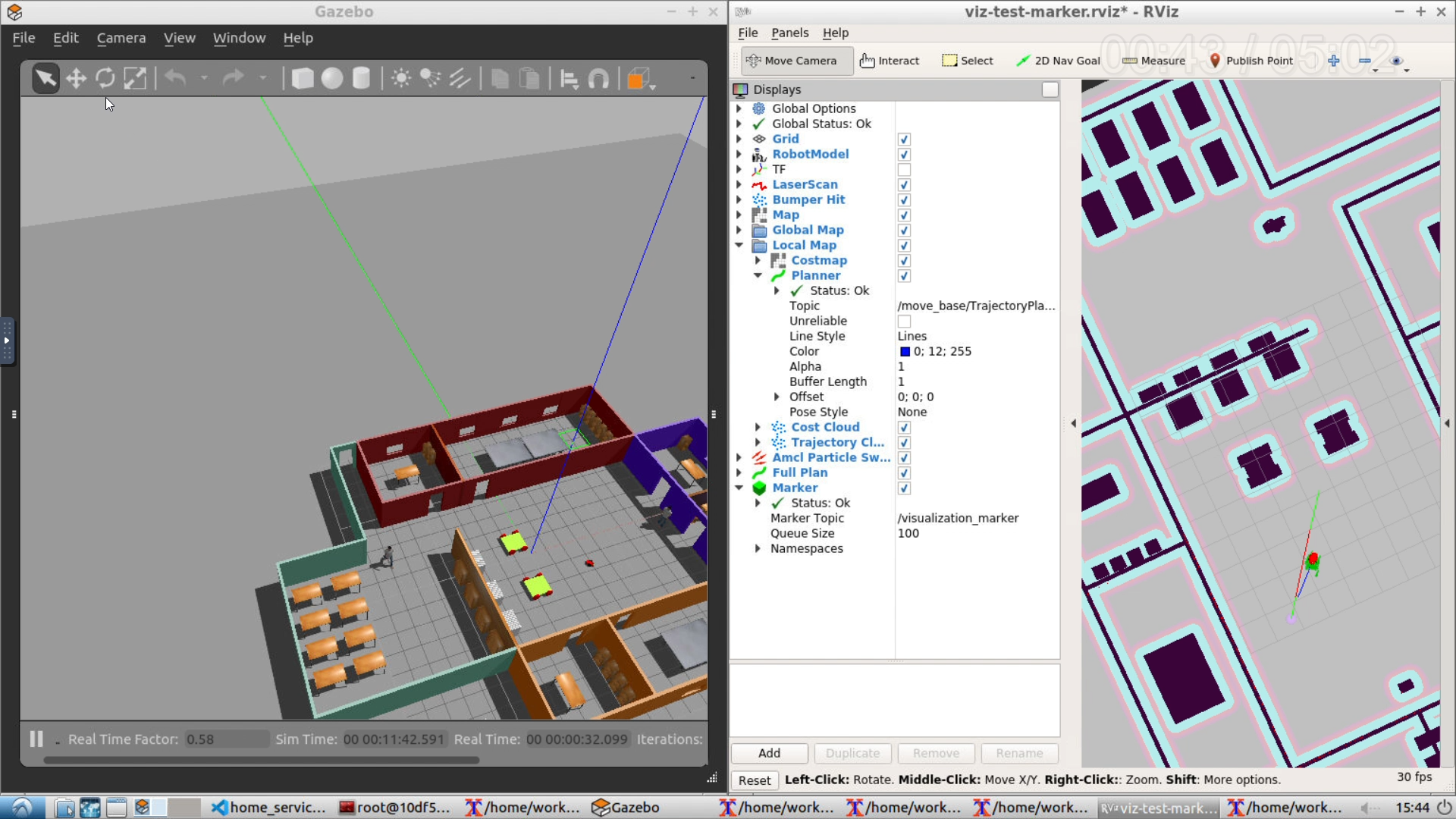Expand the Global Options tree item
This screenshot has width=1456, height=819.
739,108
